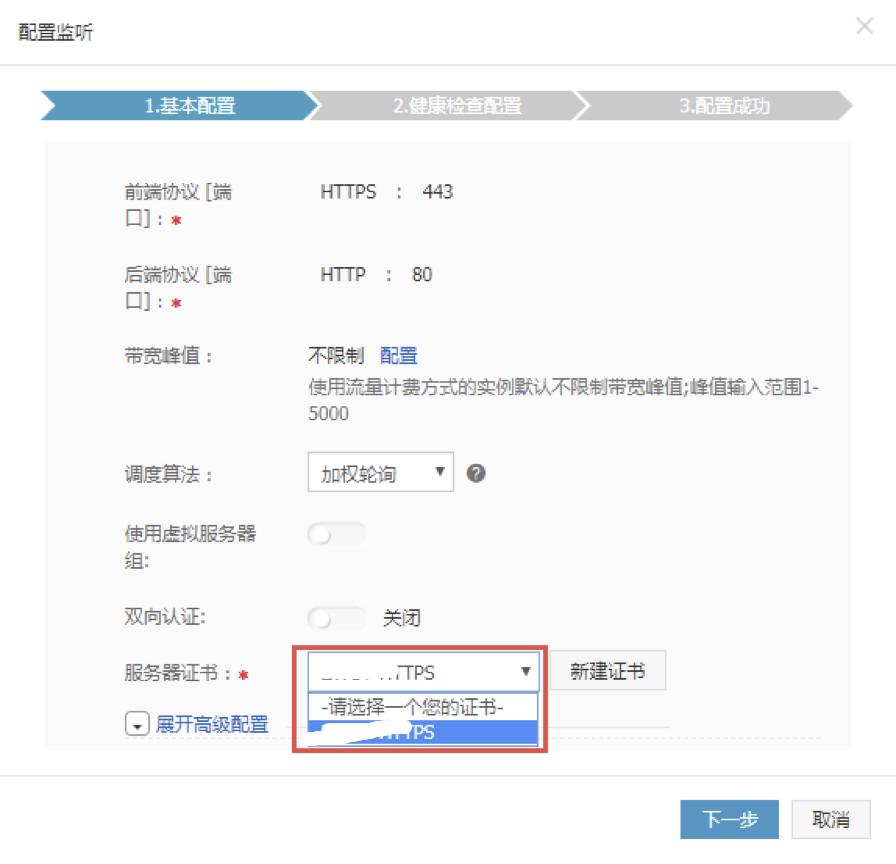Click the help icon next to 调度算法
The image size is (896, 864).
(478, 471)
